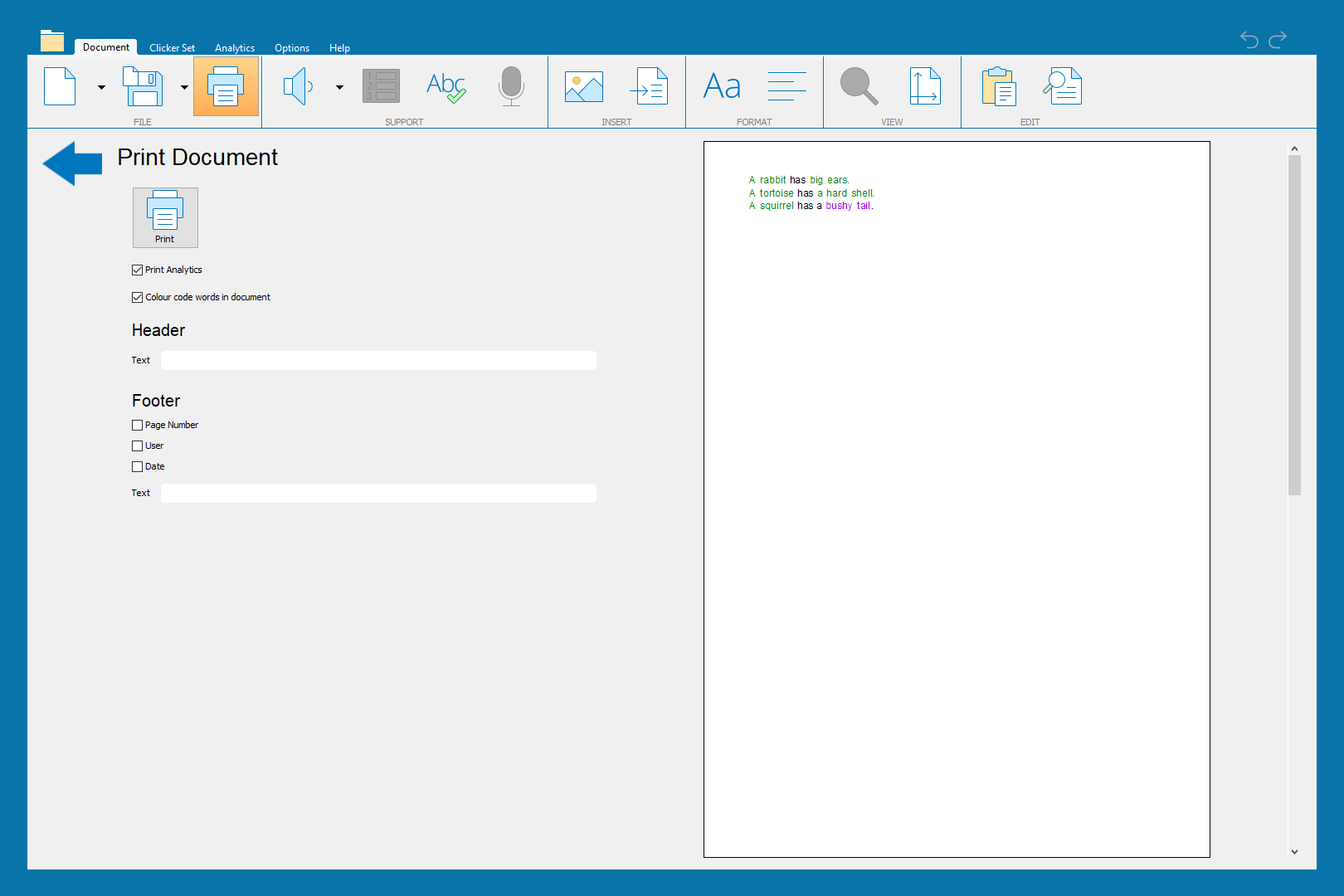This screenshot has width=1344, height=896.
Task: Open the insert picture icon
Action: [x=583, y=86]
